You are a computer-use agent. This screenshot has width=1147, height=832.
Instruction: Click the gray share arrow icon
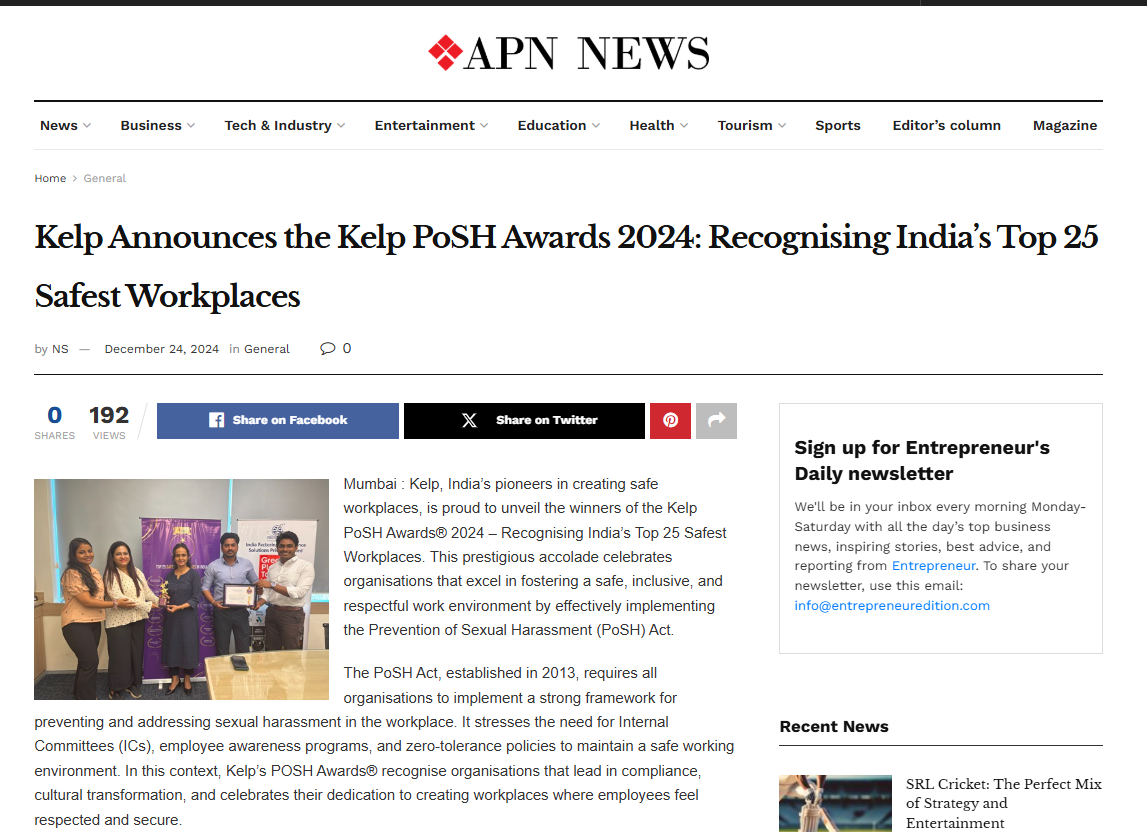click(x=716, y=421)
